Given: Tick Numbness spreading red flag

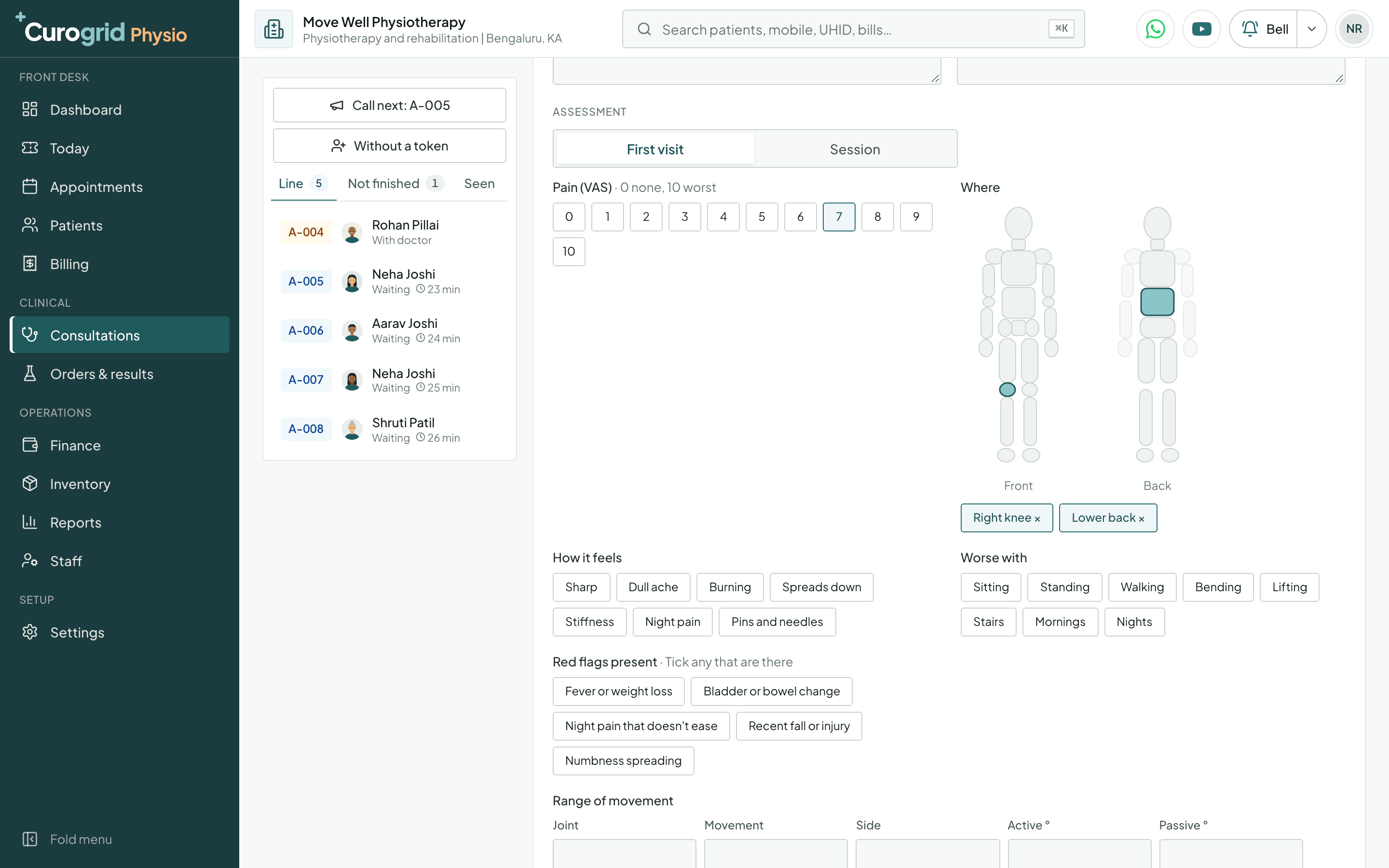Looking at the screenshot, I should tap(623, 760).
